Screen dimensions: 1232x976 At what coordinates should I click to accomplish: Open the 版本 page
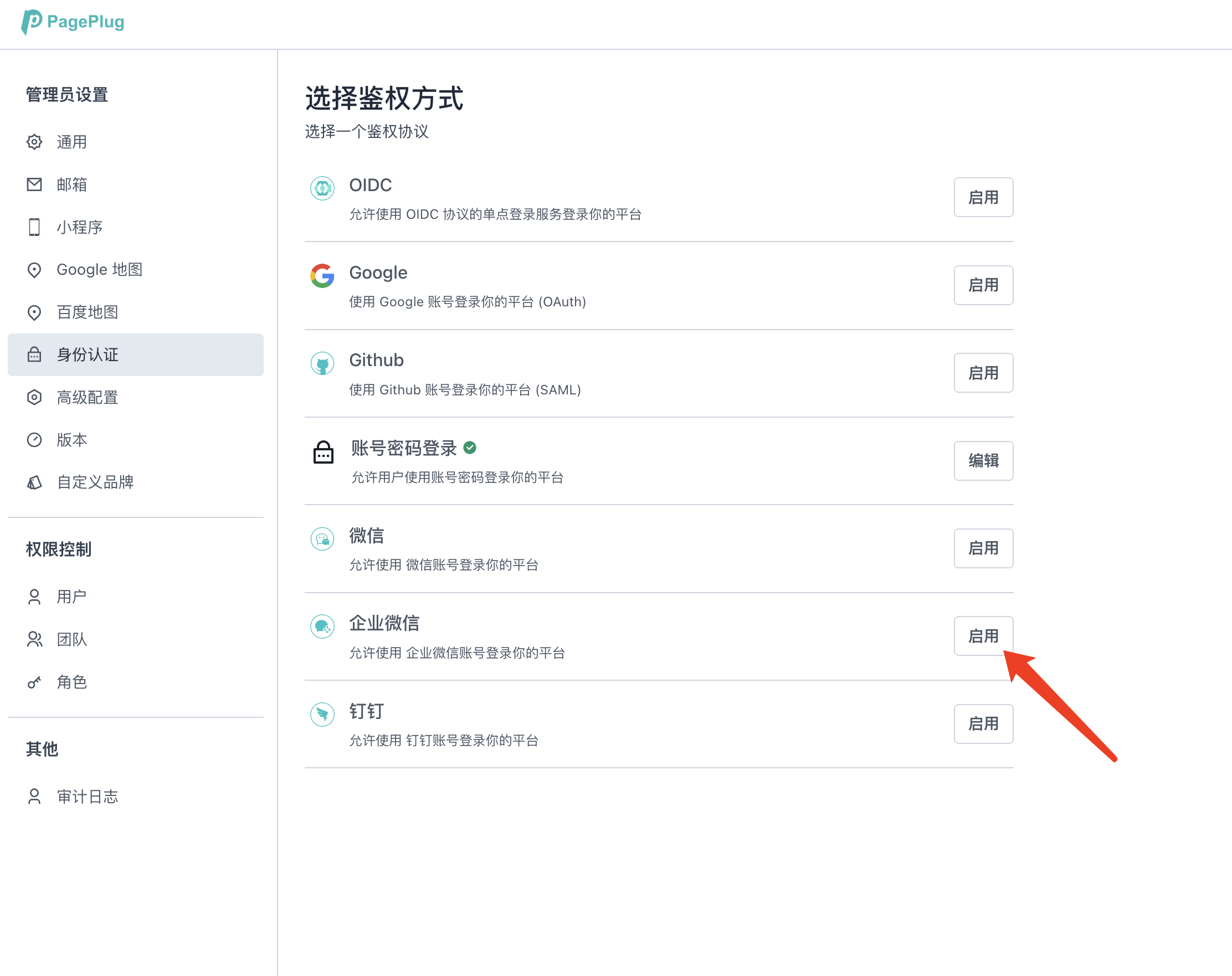click(x=135, y=439)
